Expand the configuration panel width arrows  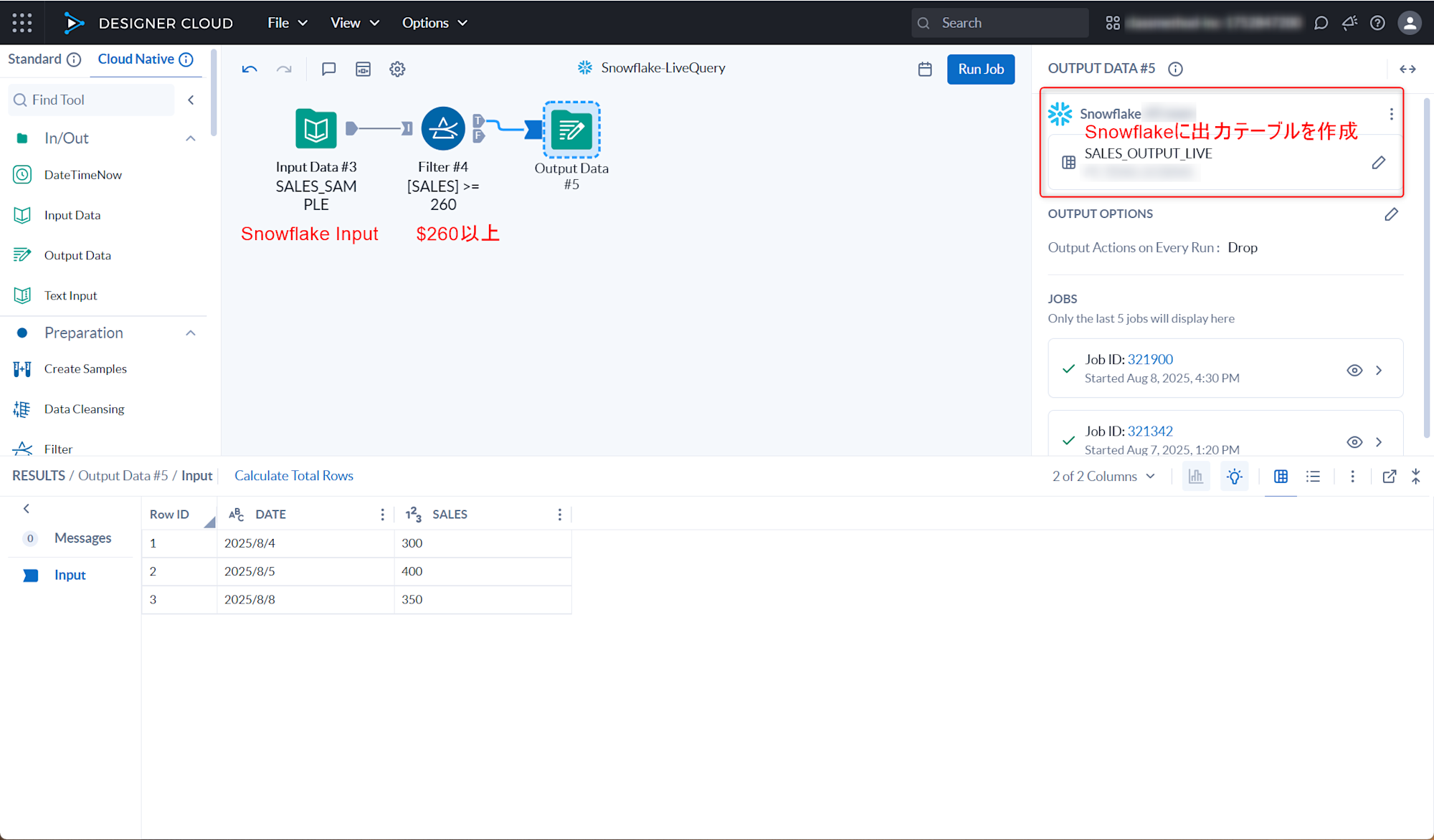point(1407,69)
